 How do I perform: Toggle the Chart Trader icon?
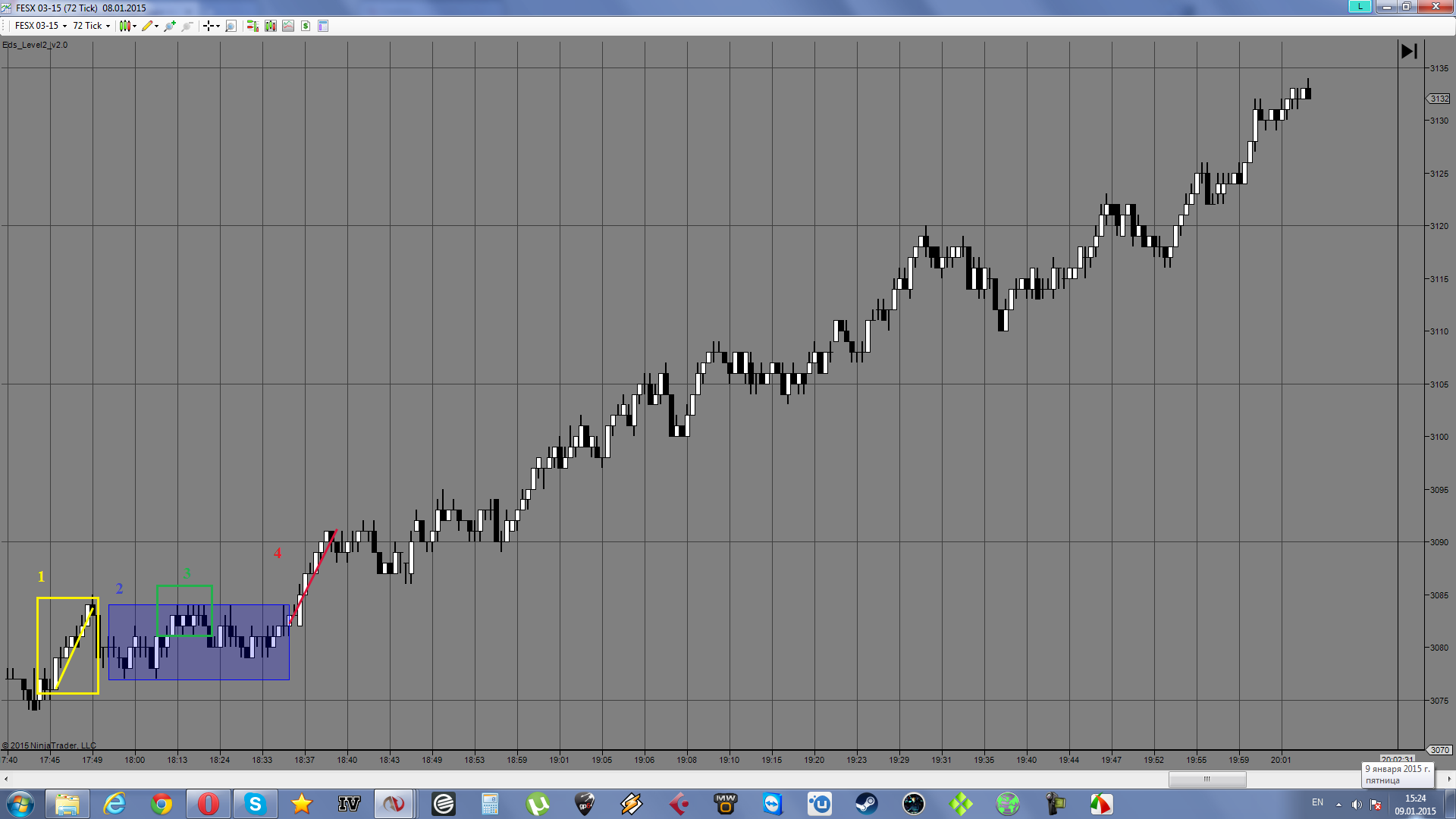click(253, 26)
